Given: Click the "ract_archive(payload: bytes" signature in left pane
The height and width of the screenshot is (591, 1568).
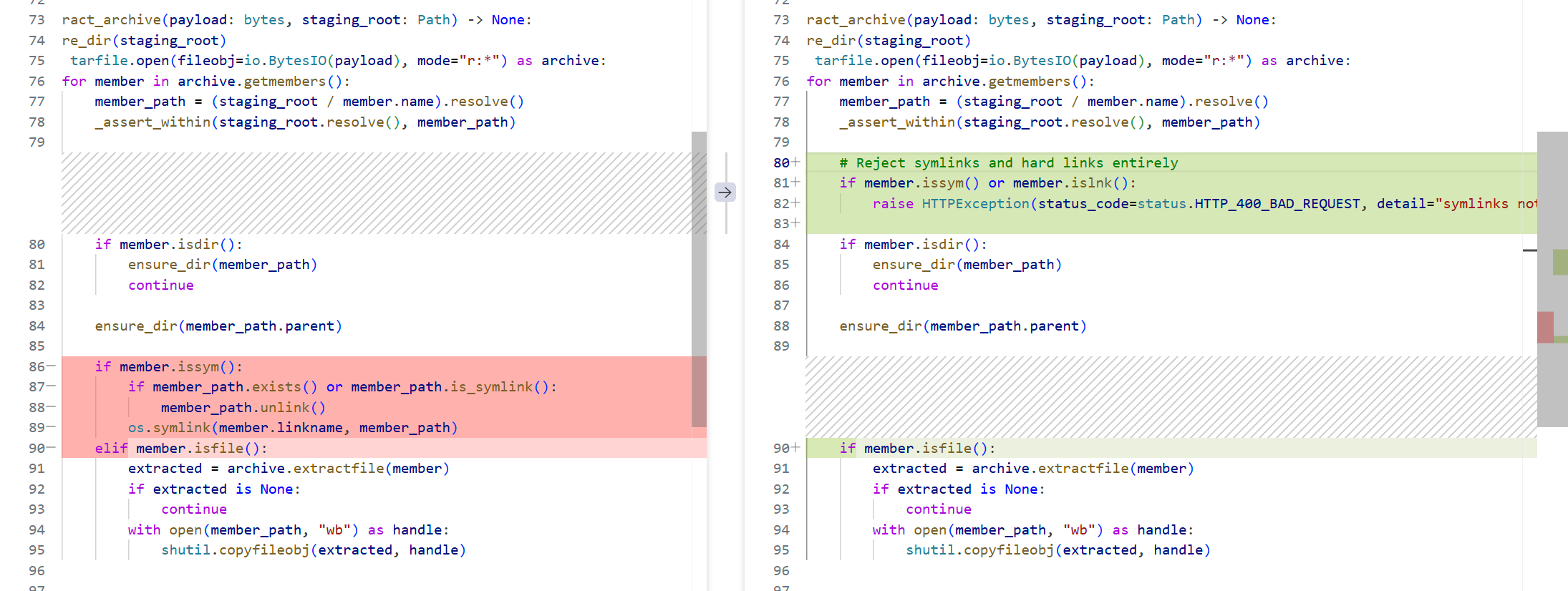Looking at the screenshot, I should 297,20.
